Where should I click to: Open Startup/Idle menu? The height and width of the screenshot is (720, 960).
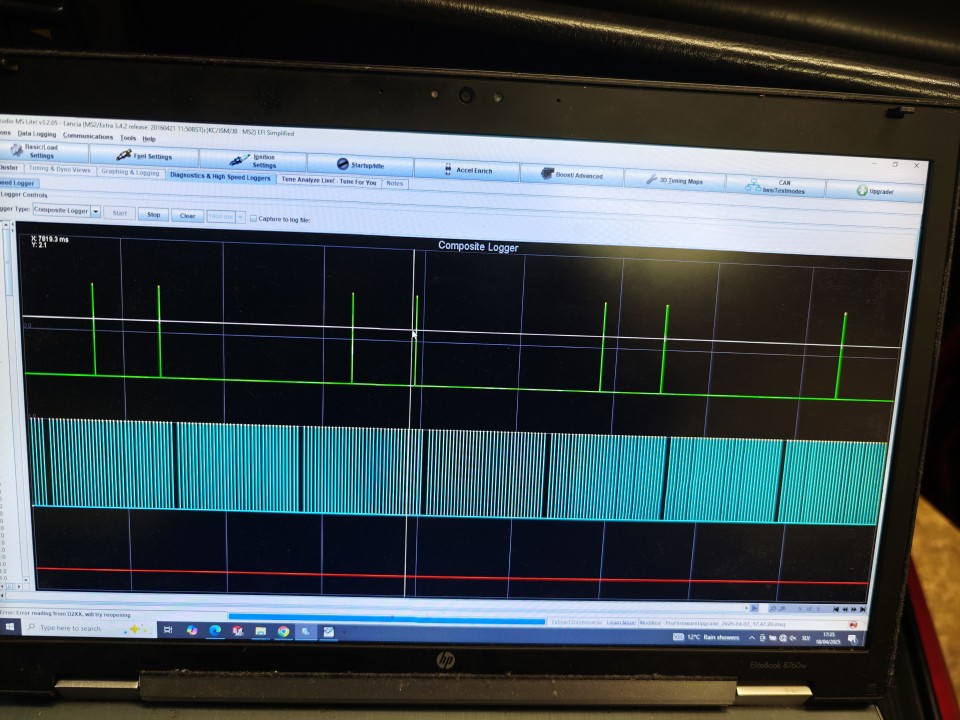click(x=360, y=165)
